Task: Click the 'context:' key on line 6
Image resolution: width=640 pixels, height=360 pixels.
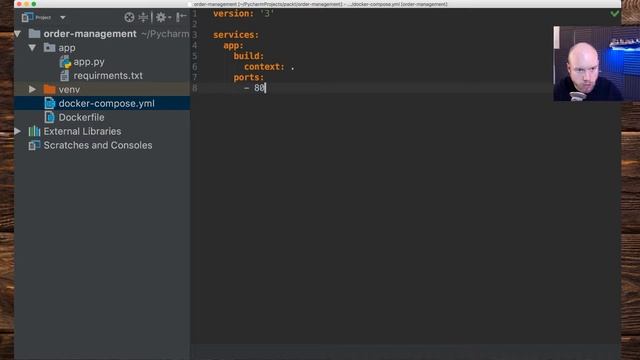Action: coord(264,67)
